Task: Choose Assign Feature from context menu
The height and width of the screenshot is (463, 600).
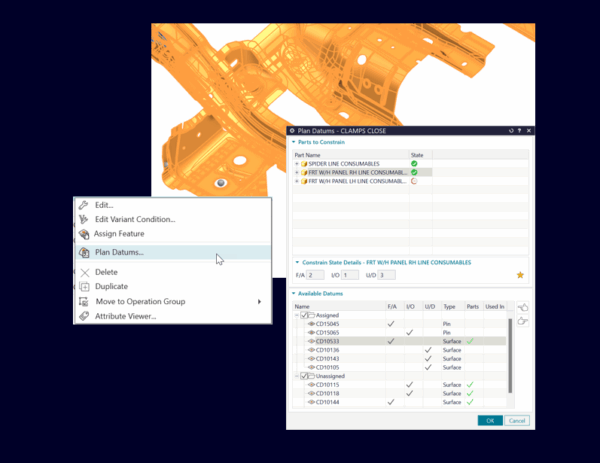Action: 112,234
